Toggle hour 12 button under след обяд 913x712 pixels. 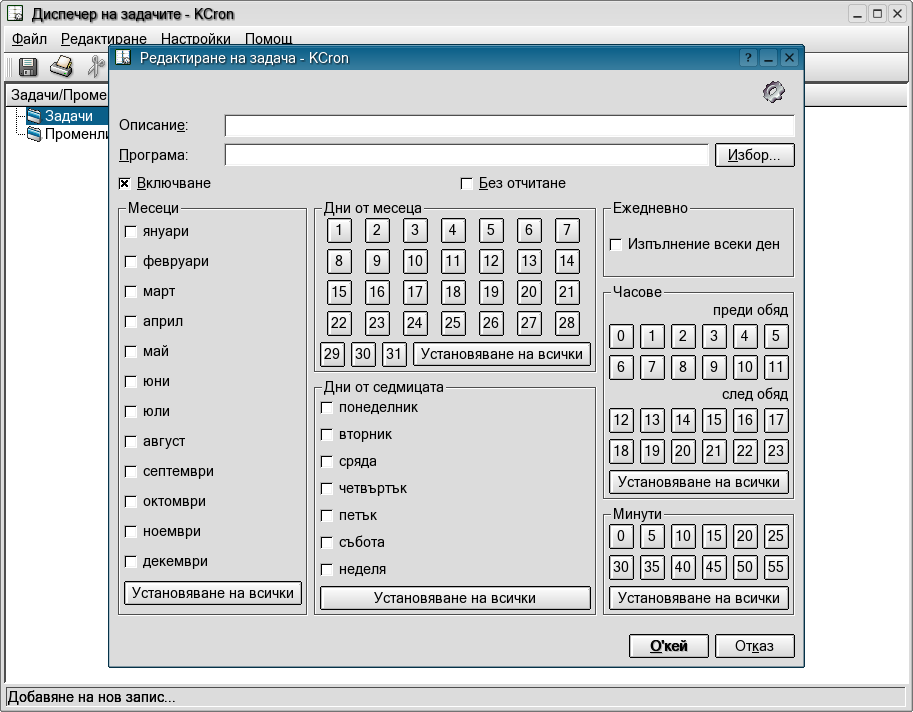coord(621,420)
